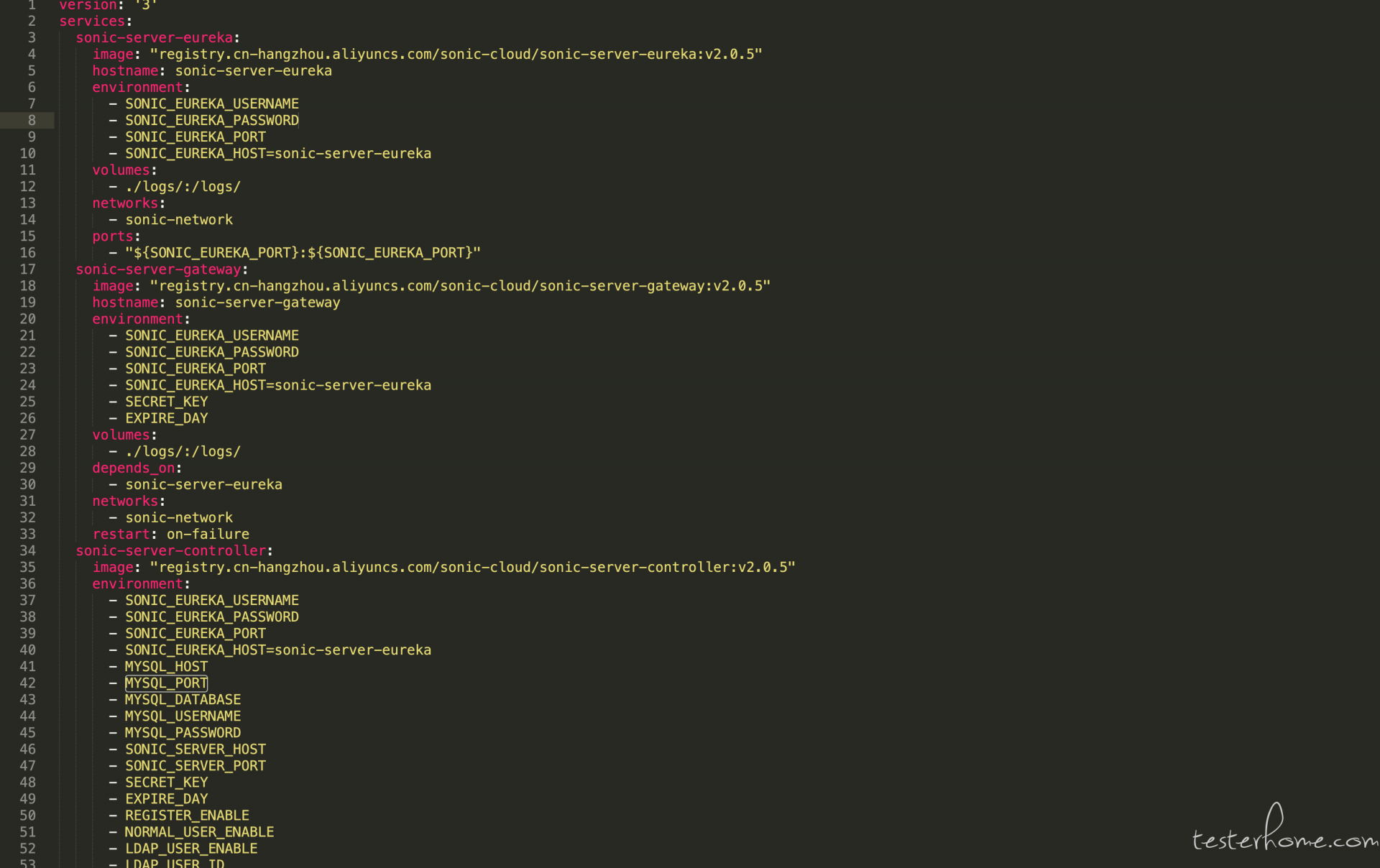Click line number 8 in the gutter
The width and height of the screenshot is (1380, 868).
coord(32,121)
